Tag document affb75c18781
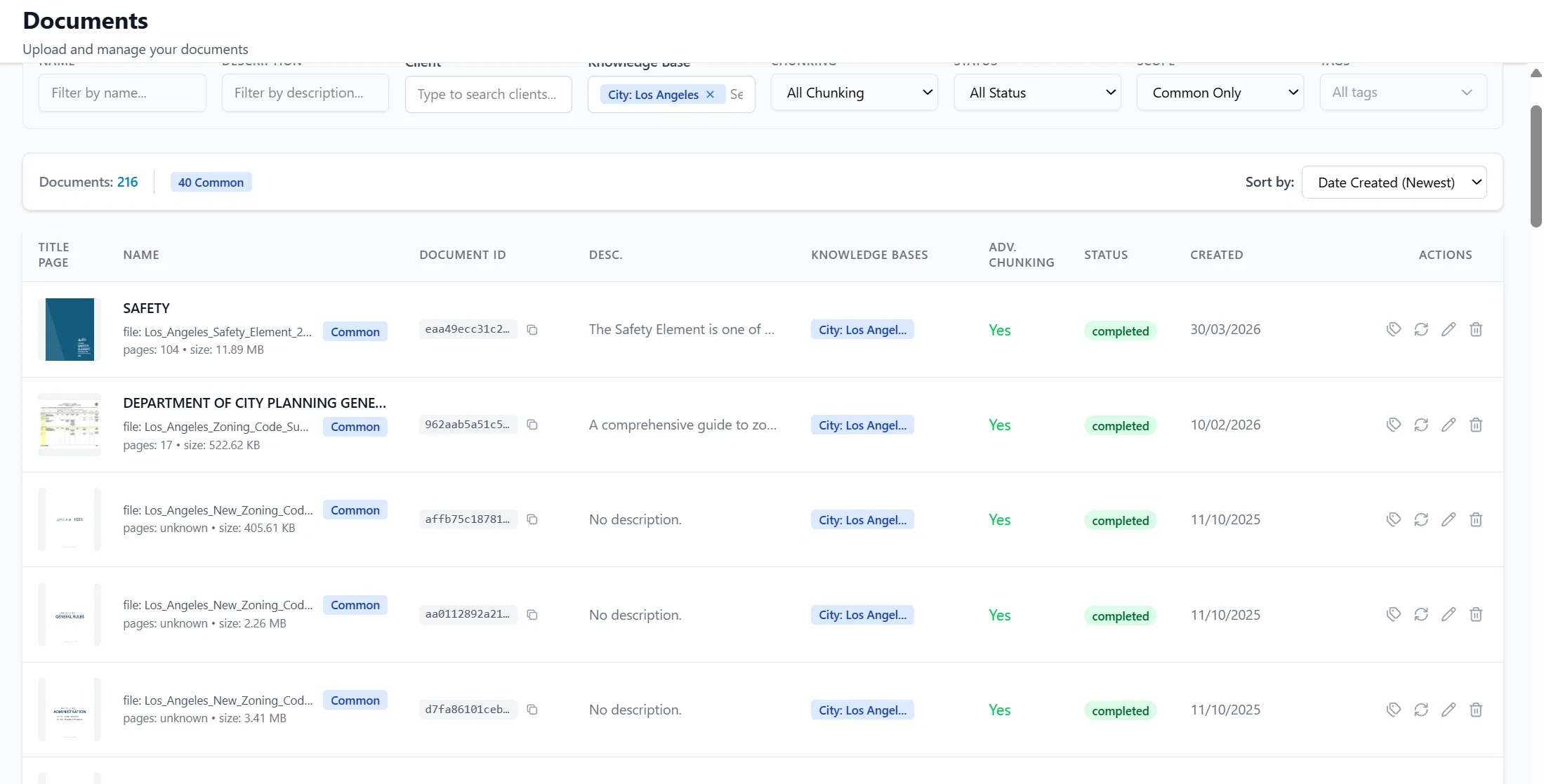This screenshot has height=784, width=1544. click(1394, 519)
